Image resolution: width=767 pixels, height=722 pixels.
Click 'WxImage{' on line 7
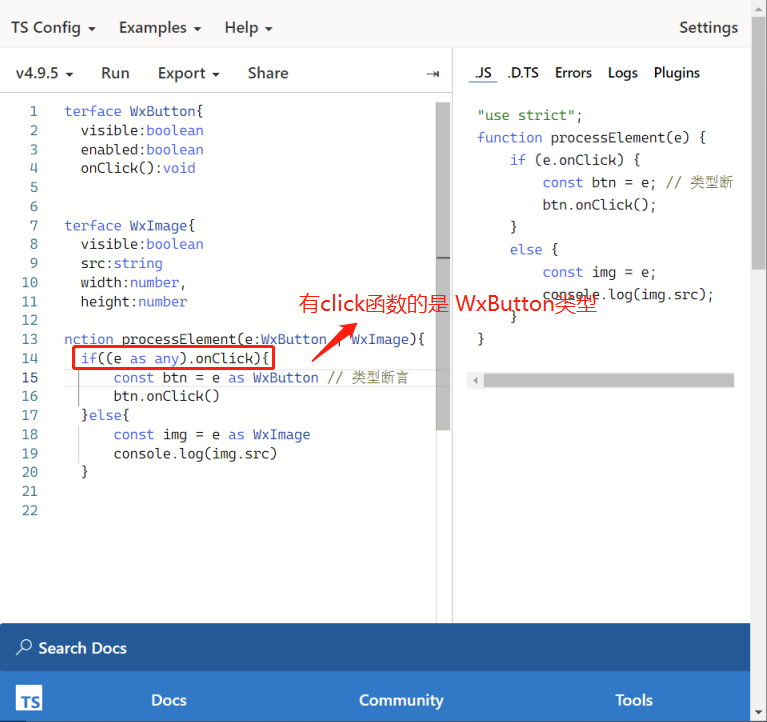(x=162, y=226)
